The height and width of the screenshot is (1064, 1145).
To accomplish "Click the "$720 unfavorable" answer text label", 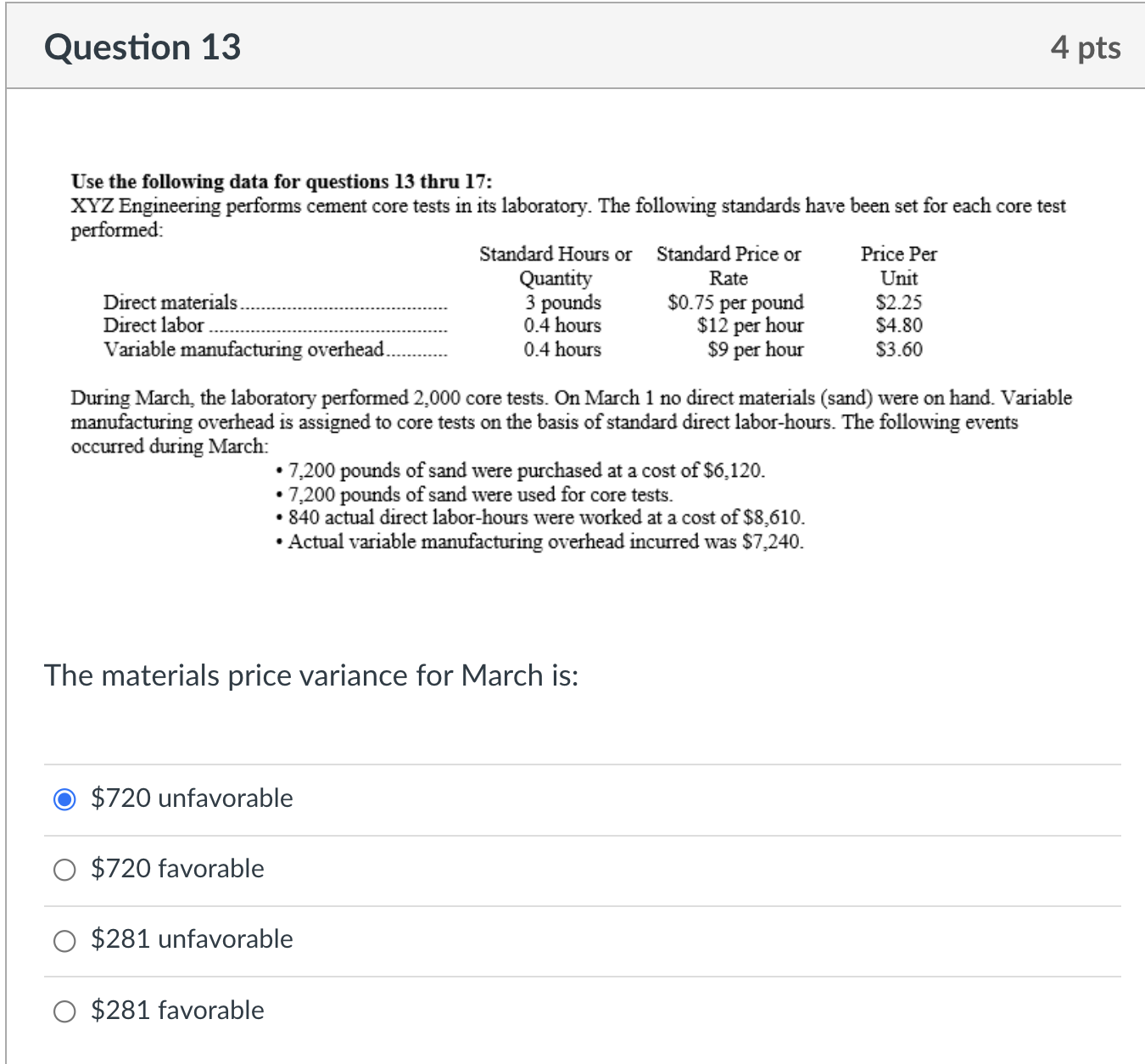I will (x=192, y=798).
